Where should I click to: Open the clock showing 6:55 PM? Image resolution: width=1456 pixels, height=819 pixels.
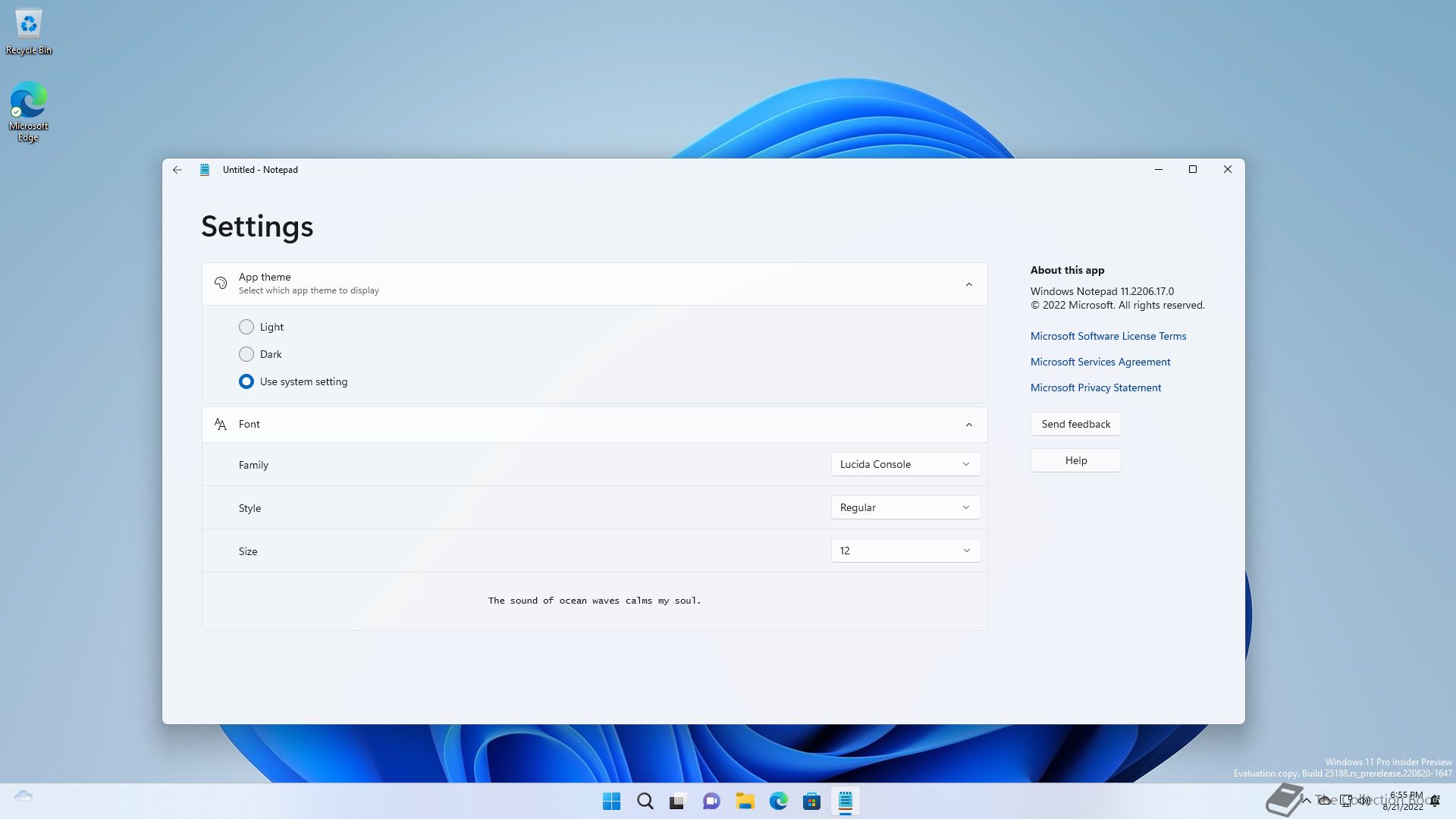tap(1403, 801)
